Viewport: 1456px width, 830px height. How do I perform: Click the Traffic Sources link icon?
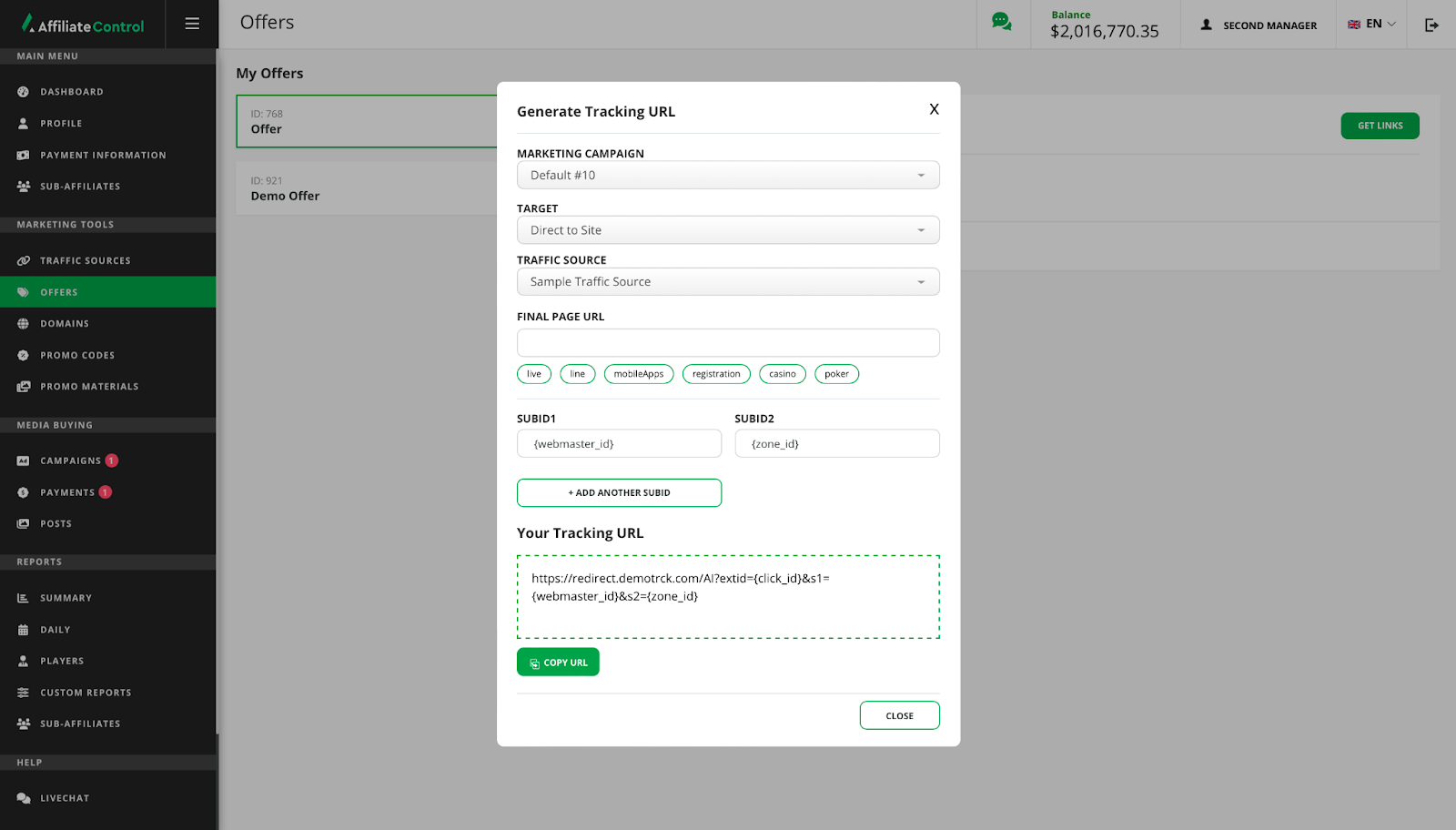[x=24, y=261]
